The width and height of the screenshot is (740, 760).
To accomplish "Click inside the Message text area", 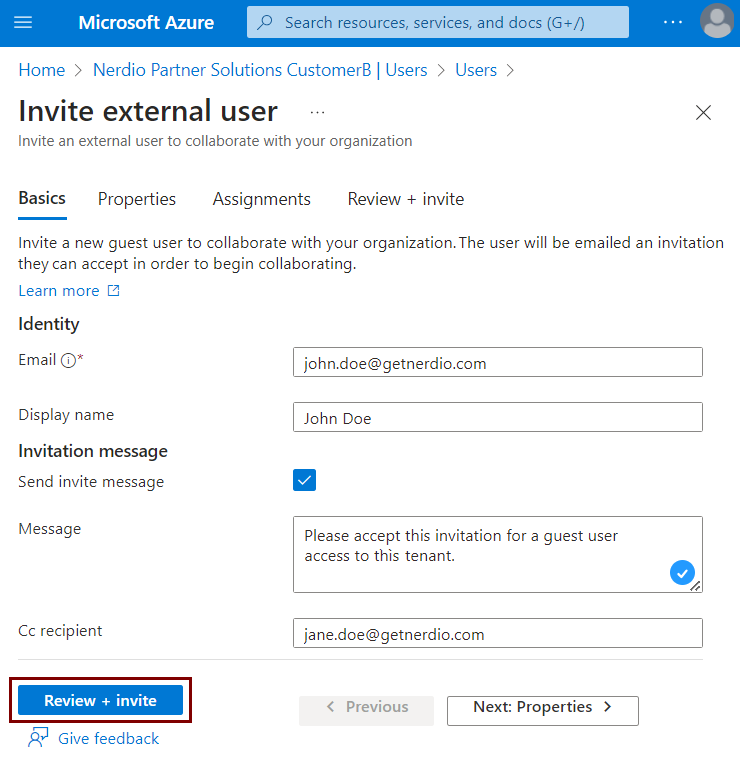I will (x=498, y=554).
